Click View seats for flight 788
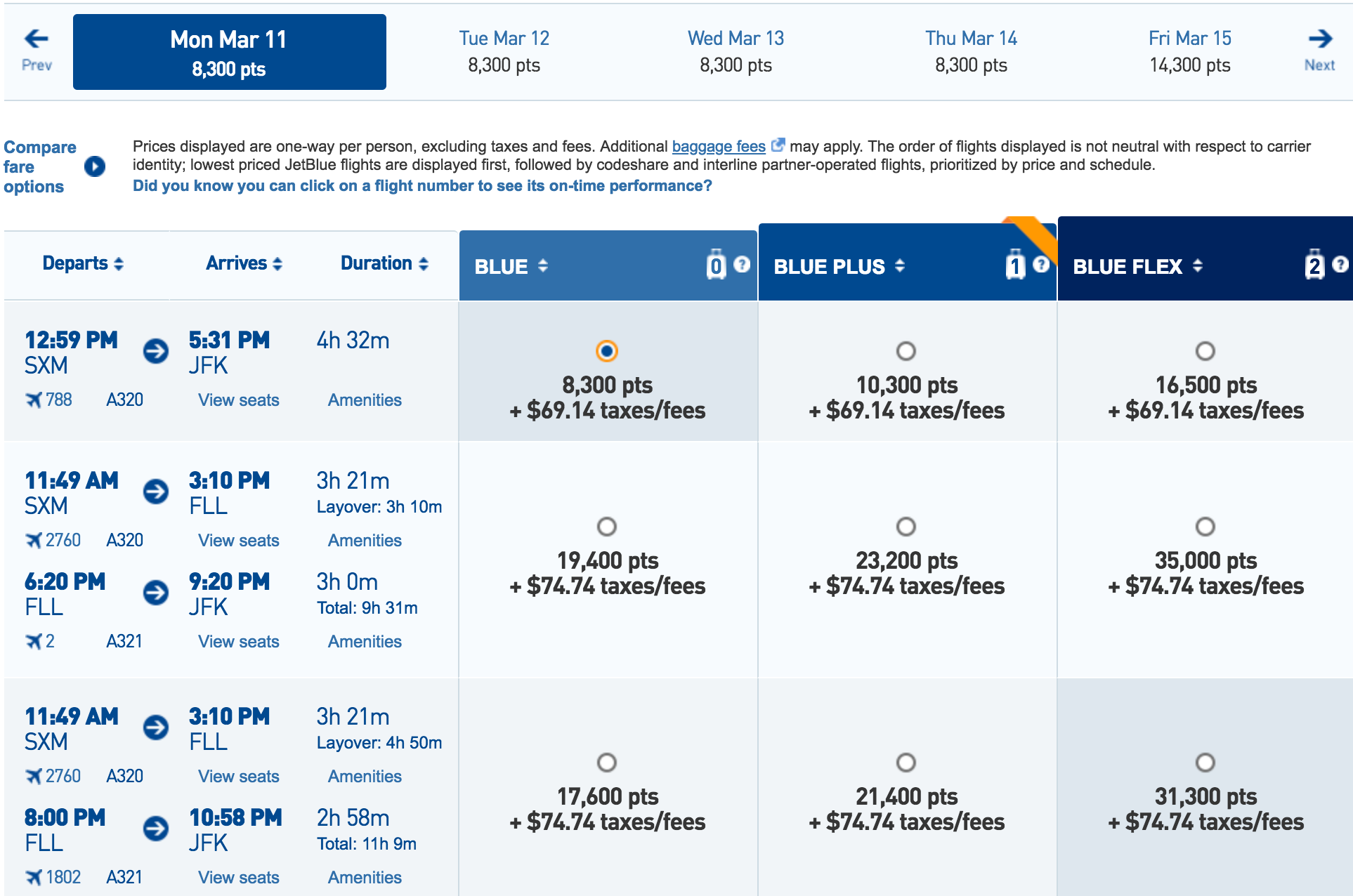 coord(238,399)
